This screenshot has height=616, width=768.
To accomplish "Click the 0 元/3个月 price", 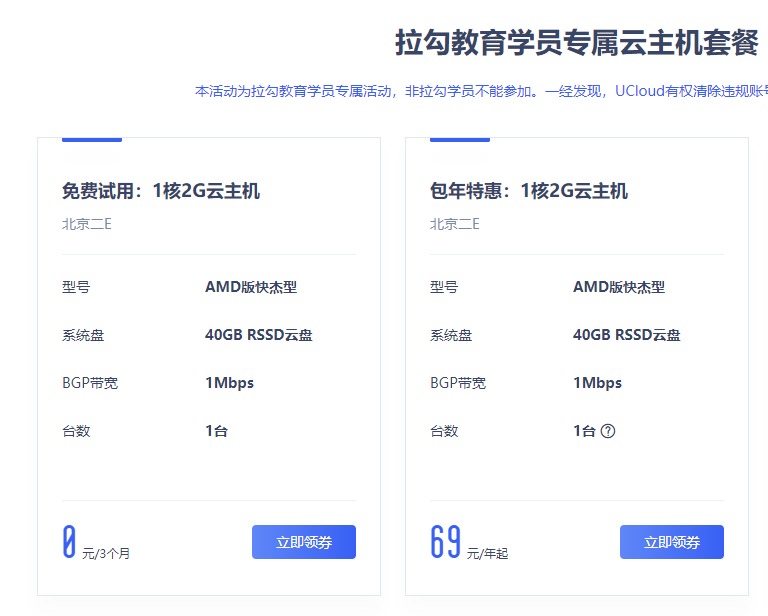I will click(x=96, y=544).
